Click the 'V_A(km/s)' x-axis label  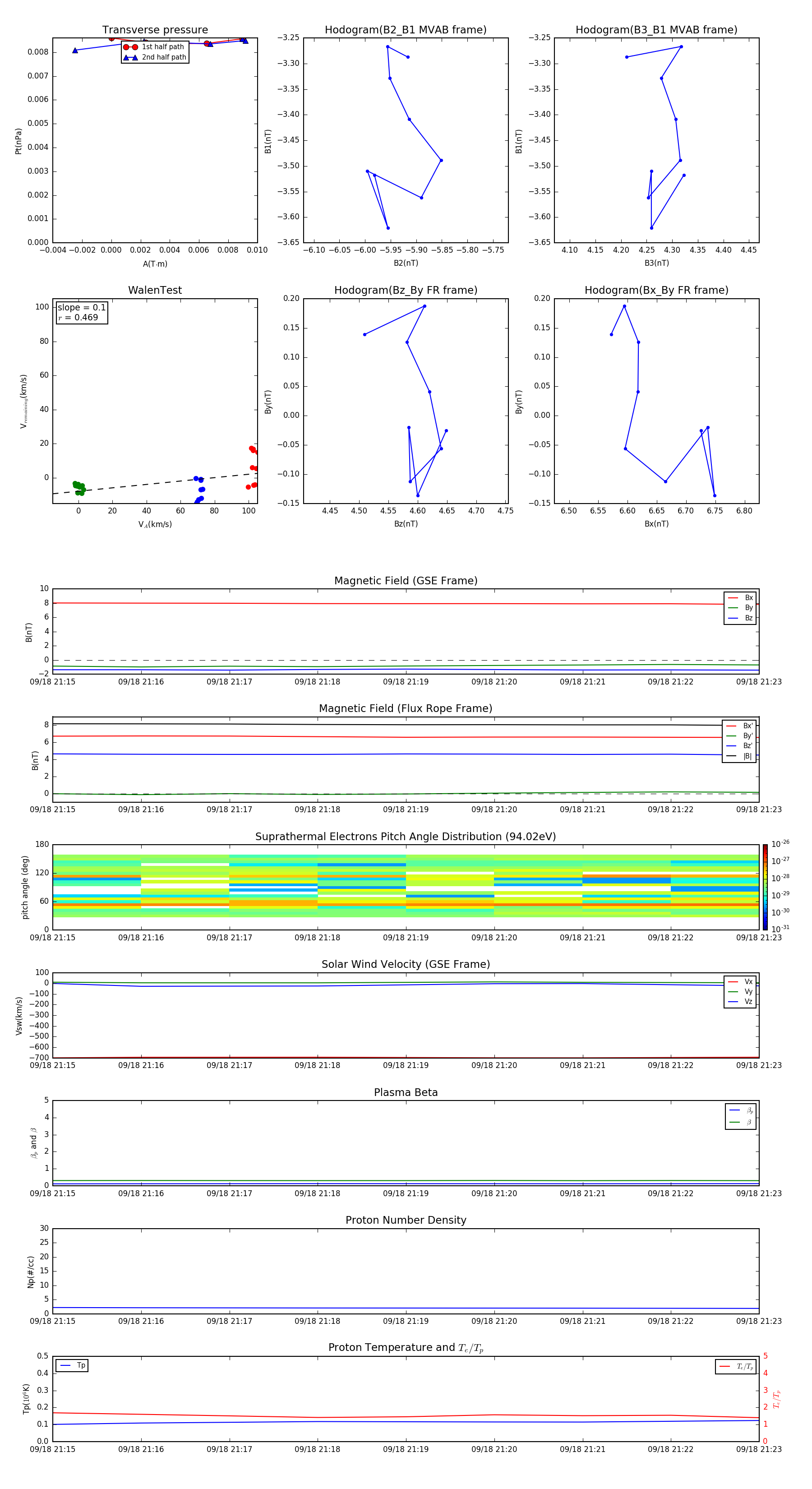point(155,524)
